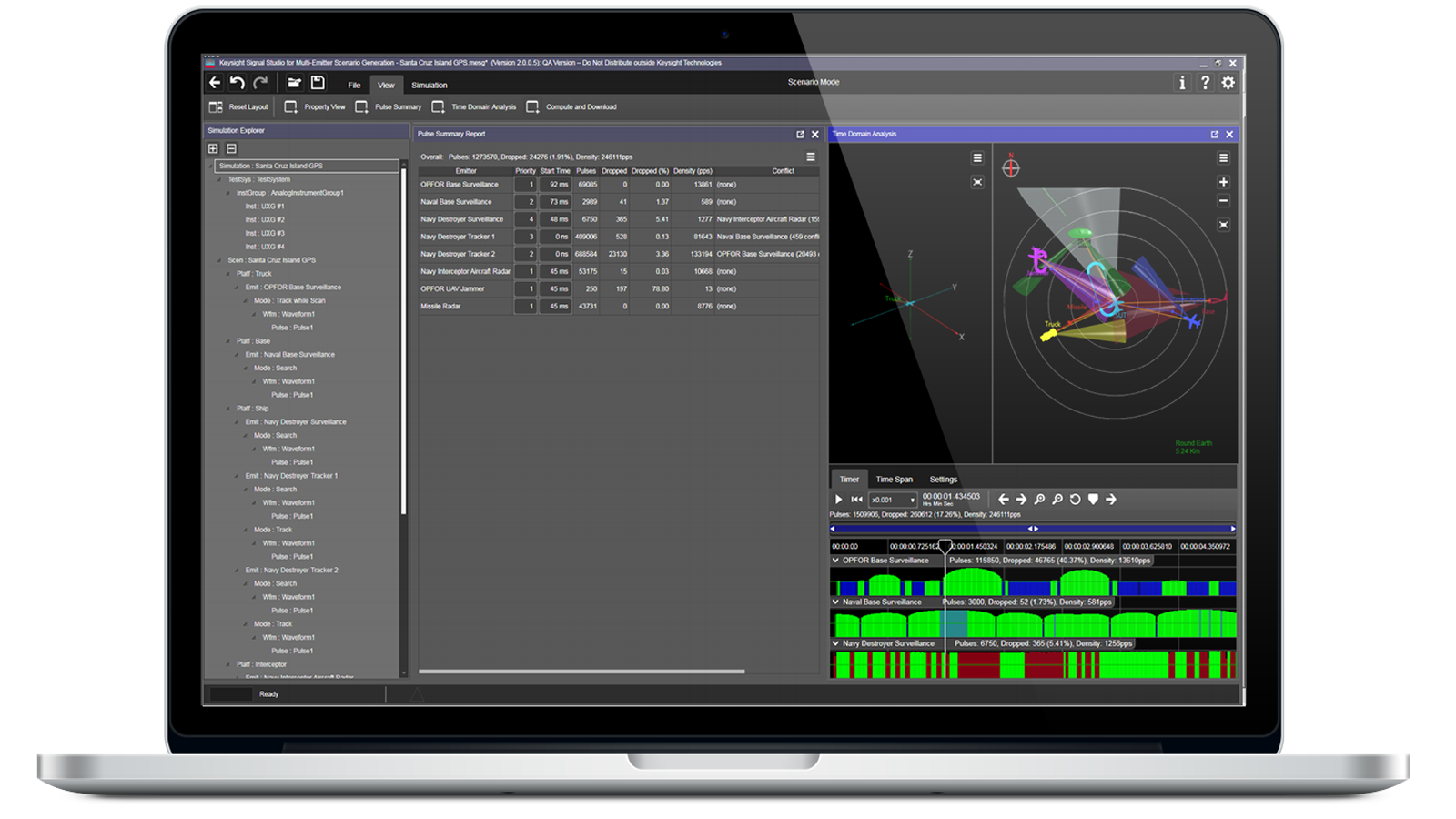Open the x0.001 playback speed dropdown
Screen dimensions: 1456x819
pos(912,500)
